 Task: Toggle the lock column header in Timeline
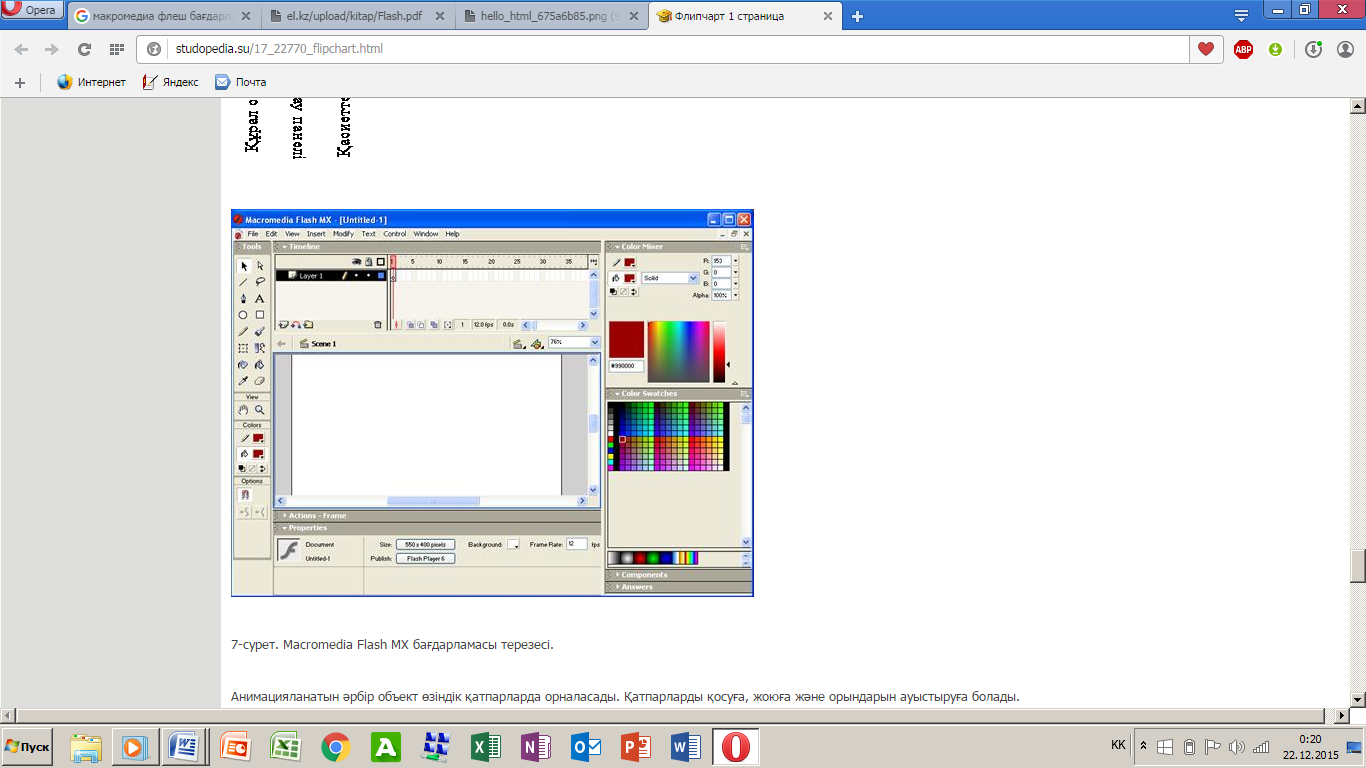369,262
